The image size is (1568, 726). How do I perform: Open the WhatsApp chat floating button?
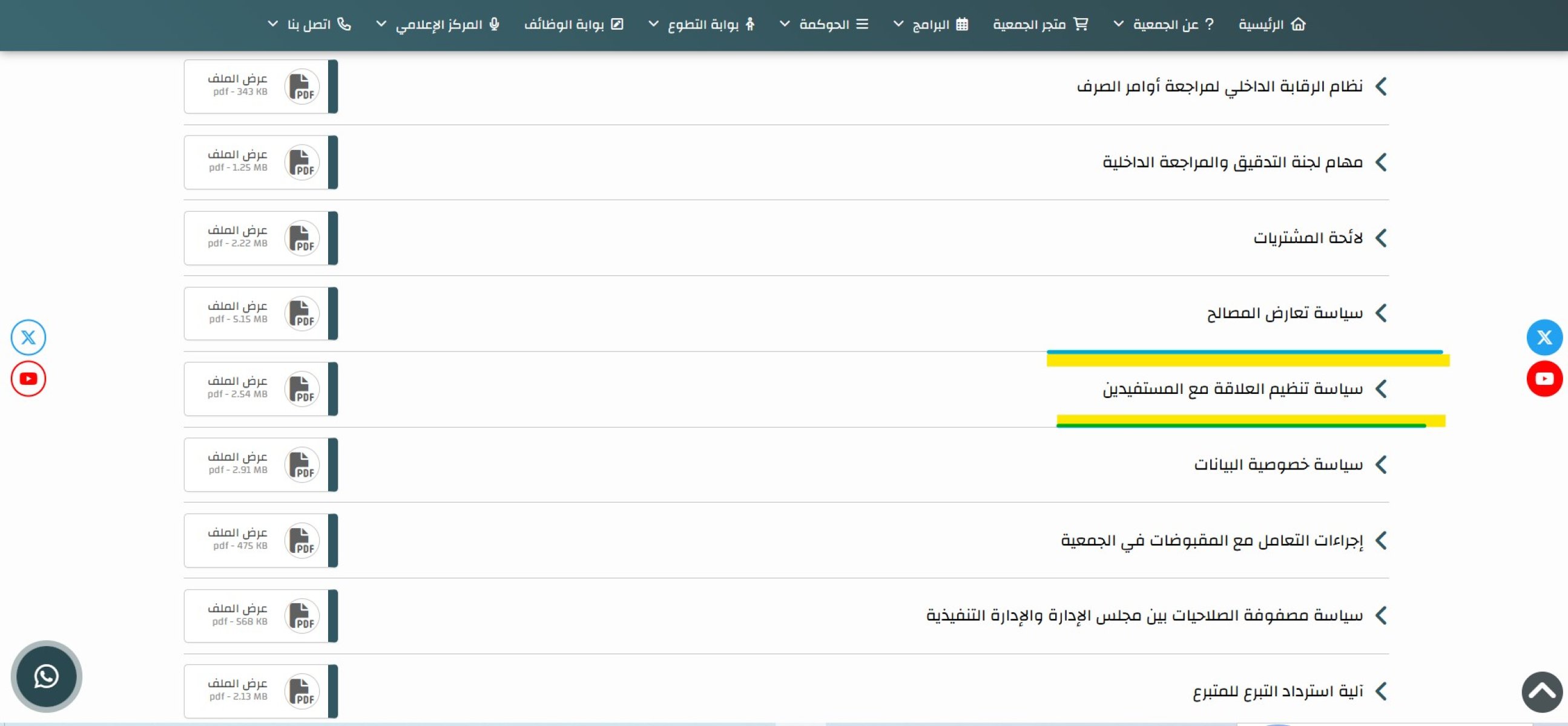click(x=46, y=676)
